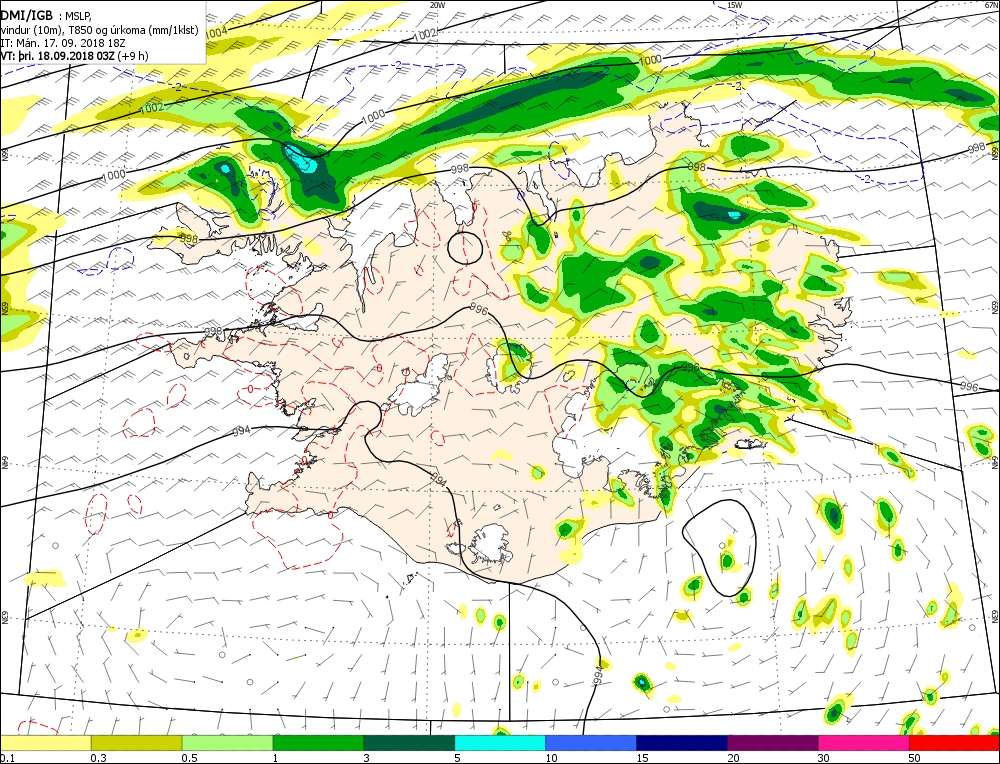Click the '0.3' legend value
Viewport: 1000px width, 764px height.
point(99,758)
